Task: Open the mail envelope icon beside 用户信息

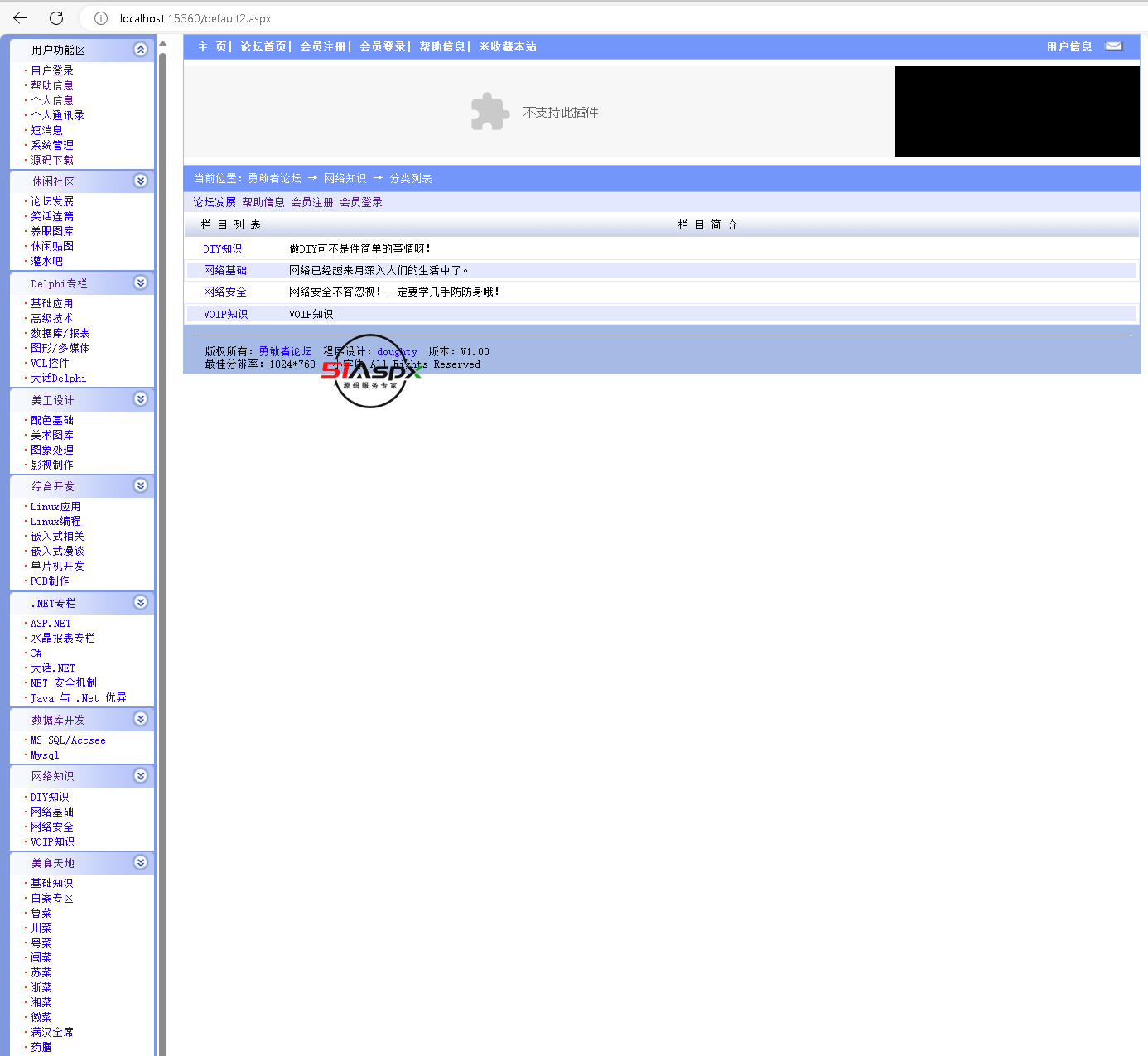Action: (1114, 46)
